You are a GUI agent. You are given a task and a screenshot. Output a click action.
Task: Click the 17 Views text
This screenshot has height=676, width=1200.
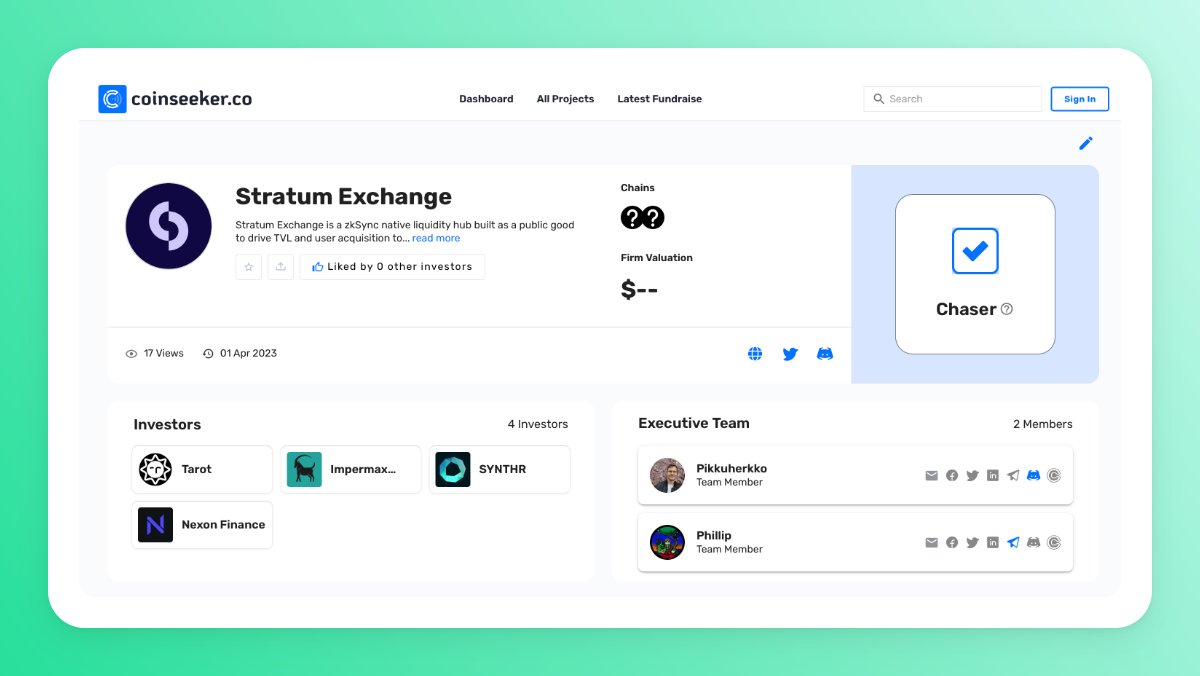point(164,354)
